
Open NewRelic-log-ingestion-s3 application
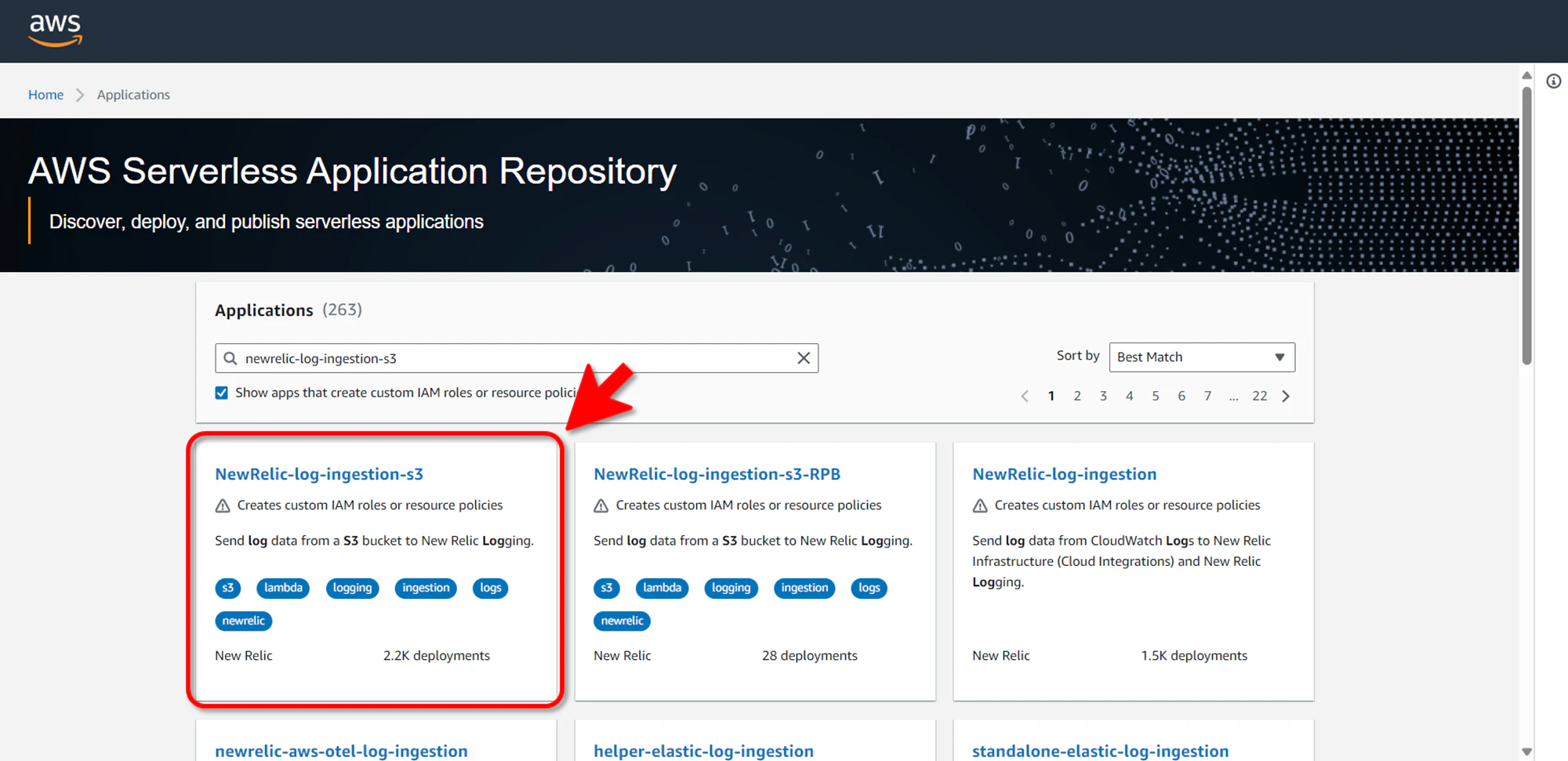click(x=319, y=474)
